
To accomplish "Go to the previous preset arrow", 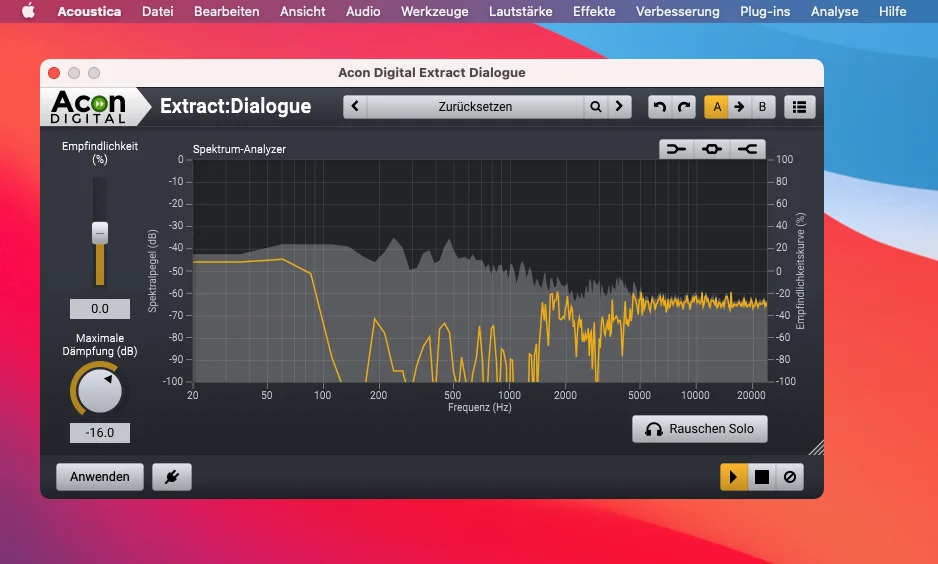I will pos(355,106).
